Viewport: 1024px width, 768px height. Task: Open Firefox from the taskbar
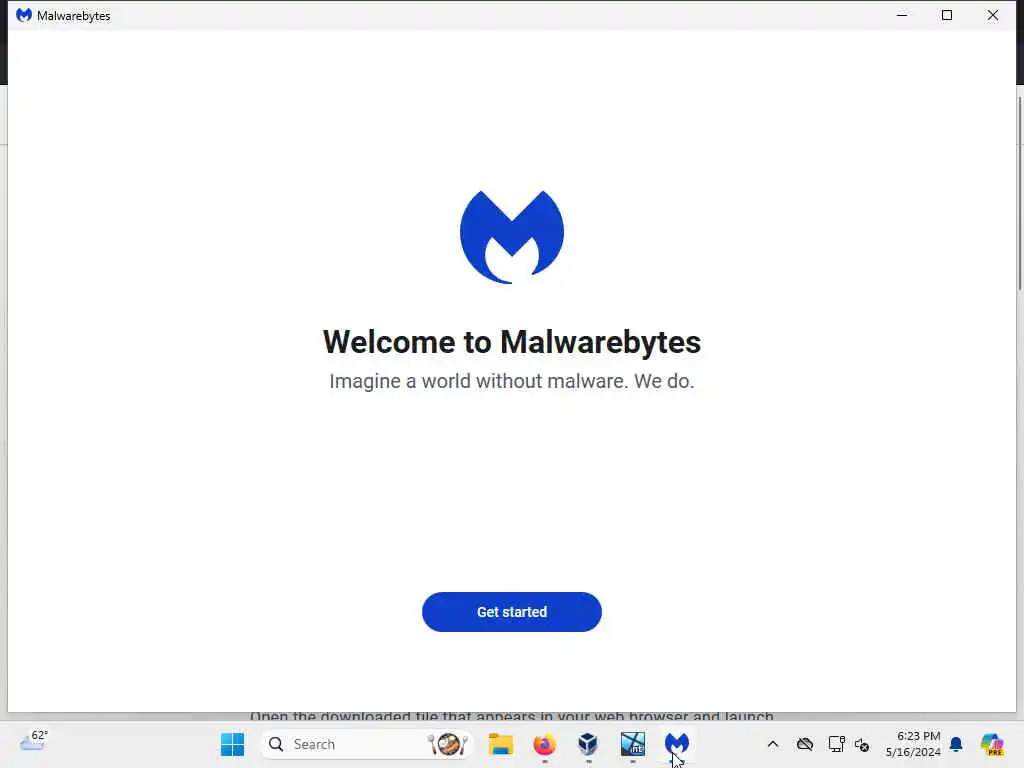544,744
